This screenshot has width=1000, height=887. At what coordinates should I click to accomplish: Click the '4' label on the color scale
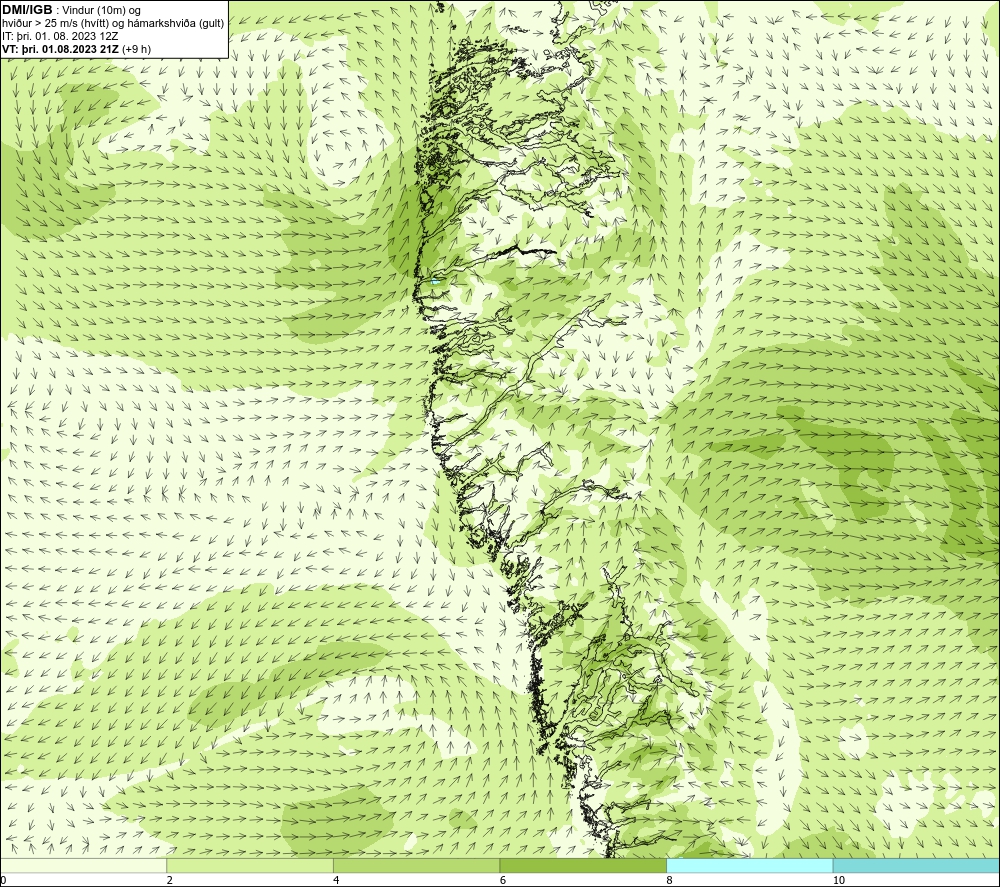[336, 880]
